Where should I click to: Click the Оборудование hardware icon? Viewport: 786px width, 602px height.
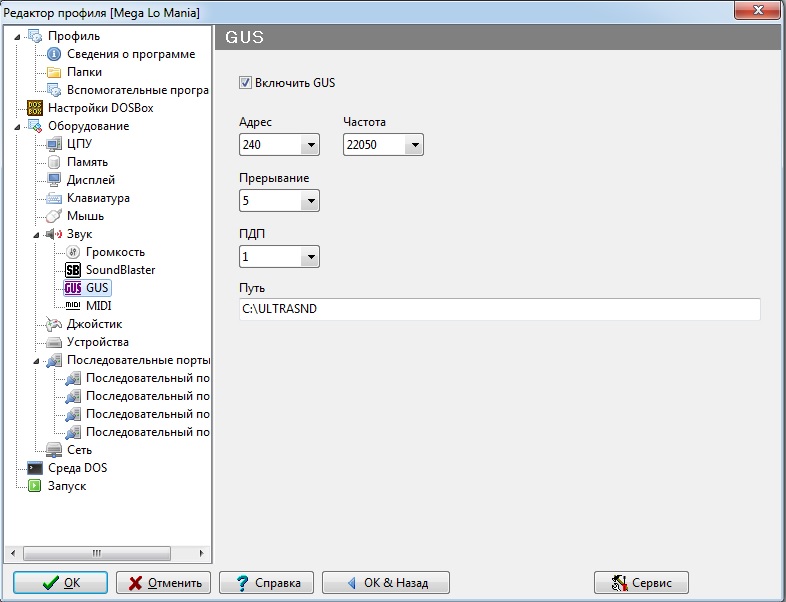(x=35, y=126)
